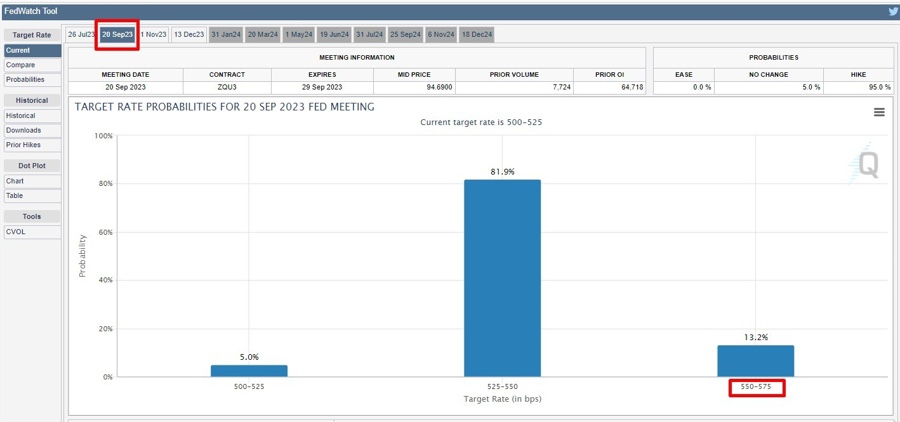Open Probabilities in the sidebar
The image size is (900, 422).
[26, 79]
